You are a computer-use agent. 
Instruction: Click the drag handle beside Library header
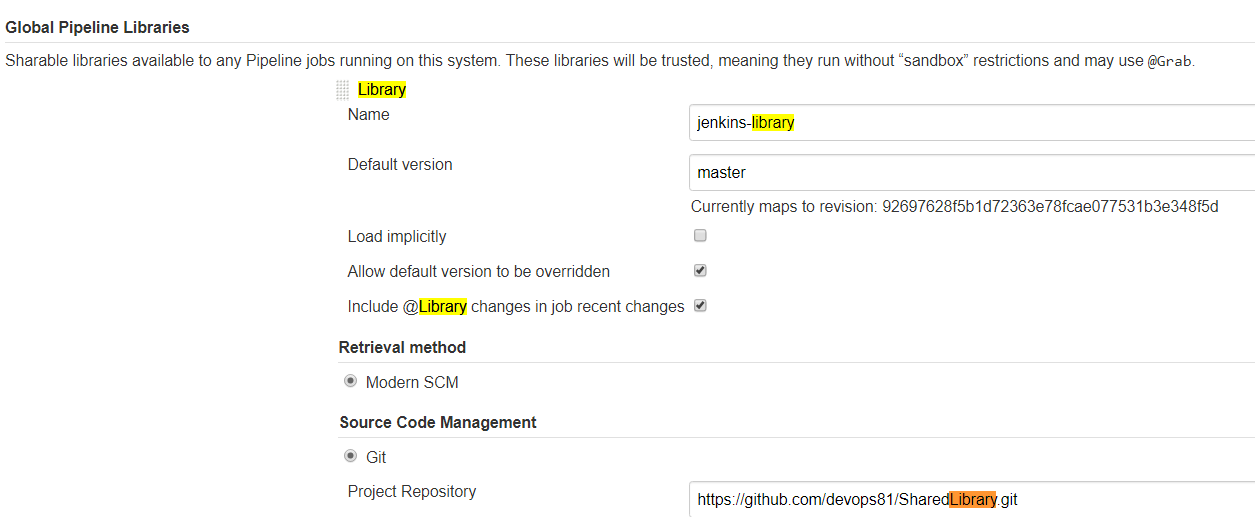pos(343,90)
